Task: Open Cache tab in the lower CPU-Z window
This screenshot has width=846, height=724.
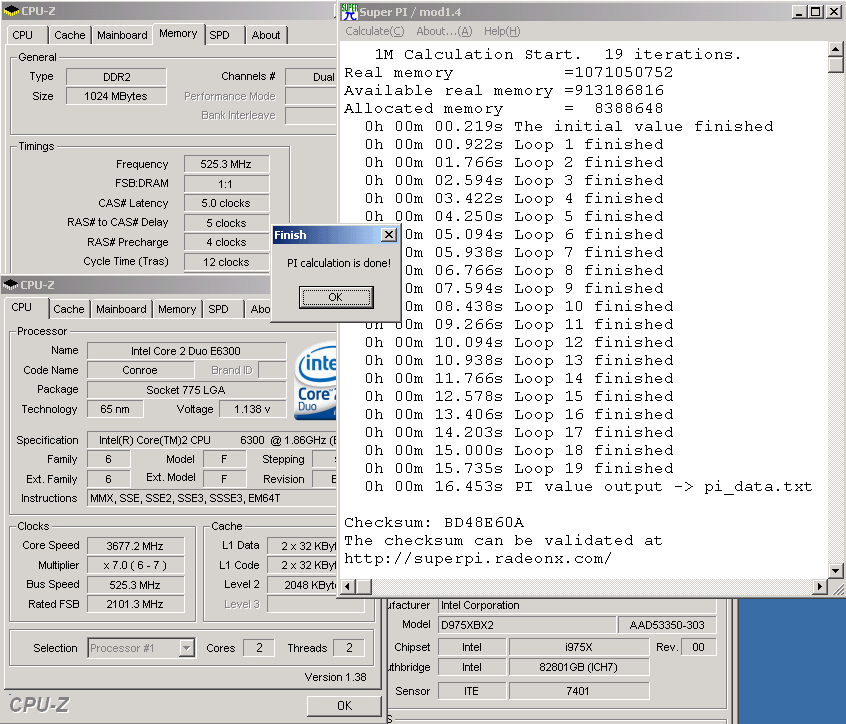Action: tap(69, 309)
